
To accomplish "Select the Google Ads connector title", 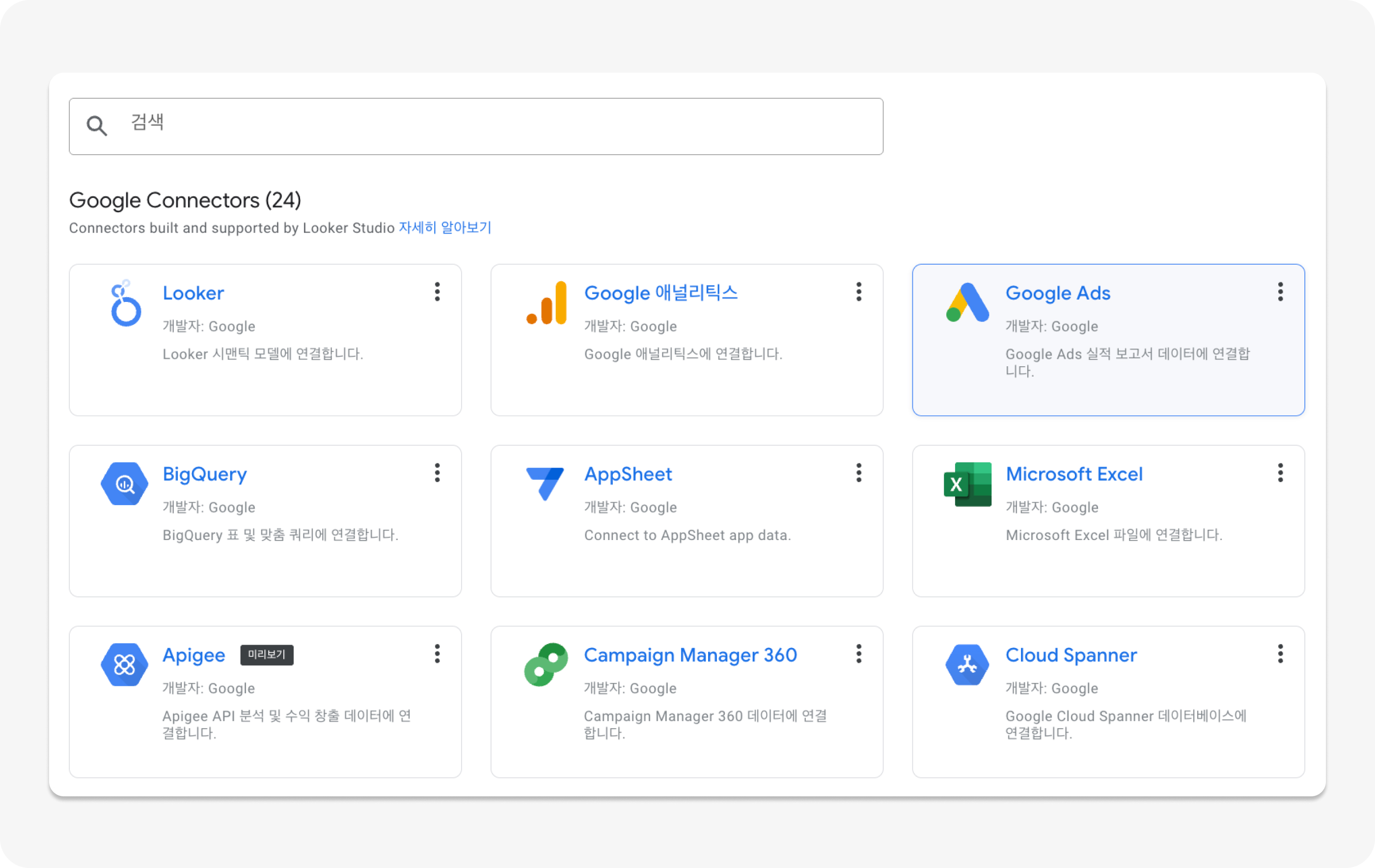I will point(1057,293).
